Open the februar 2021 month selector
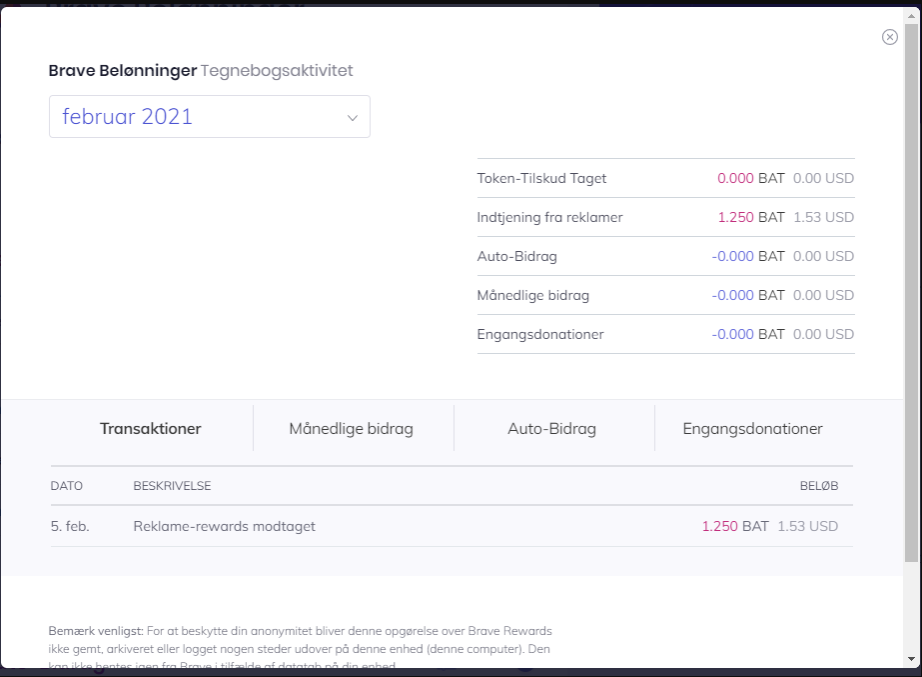 pyautogui.click(x=209, y=117)
